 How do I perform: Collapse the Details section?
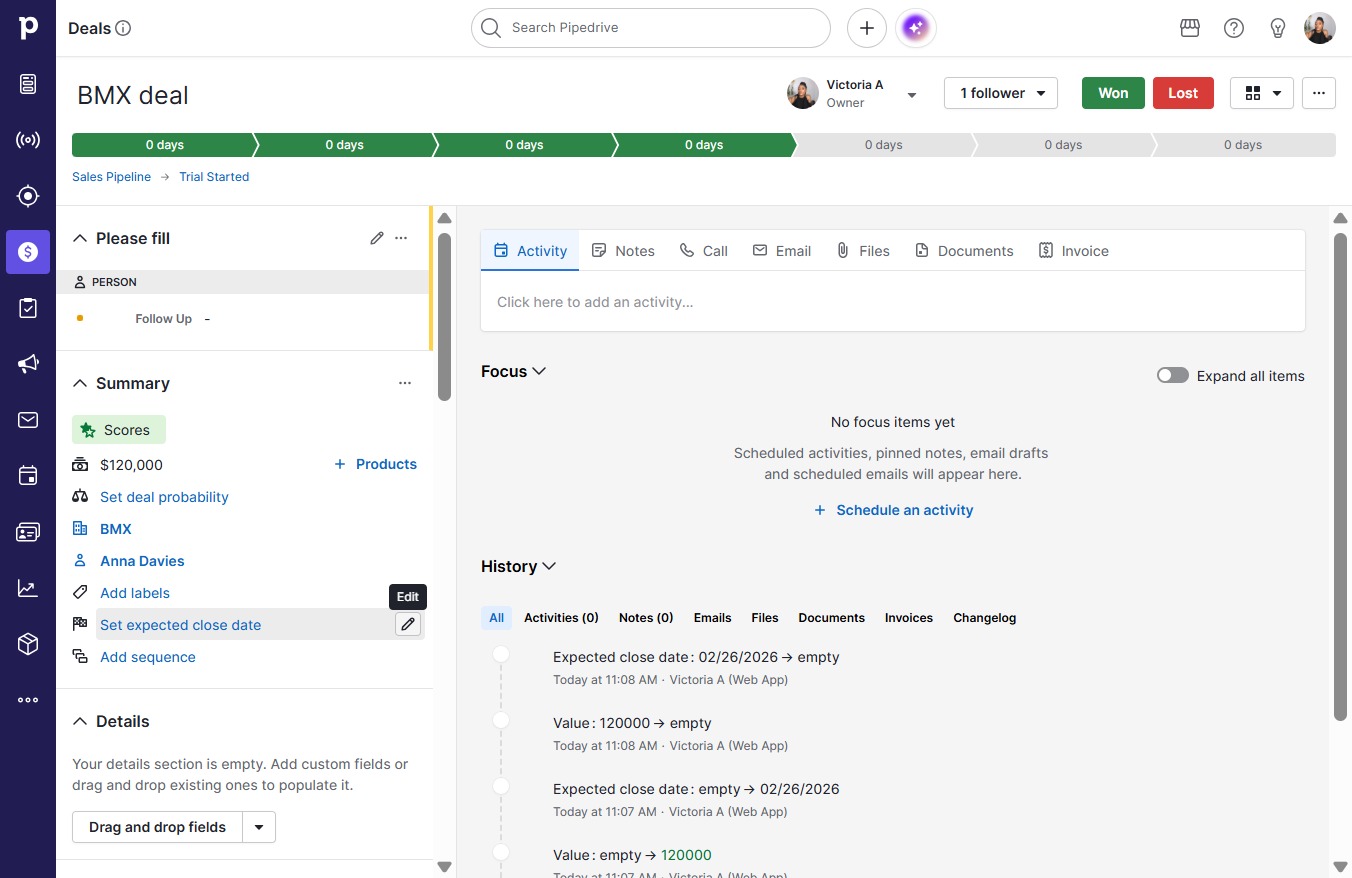click(x=80, y=721)
